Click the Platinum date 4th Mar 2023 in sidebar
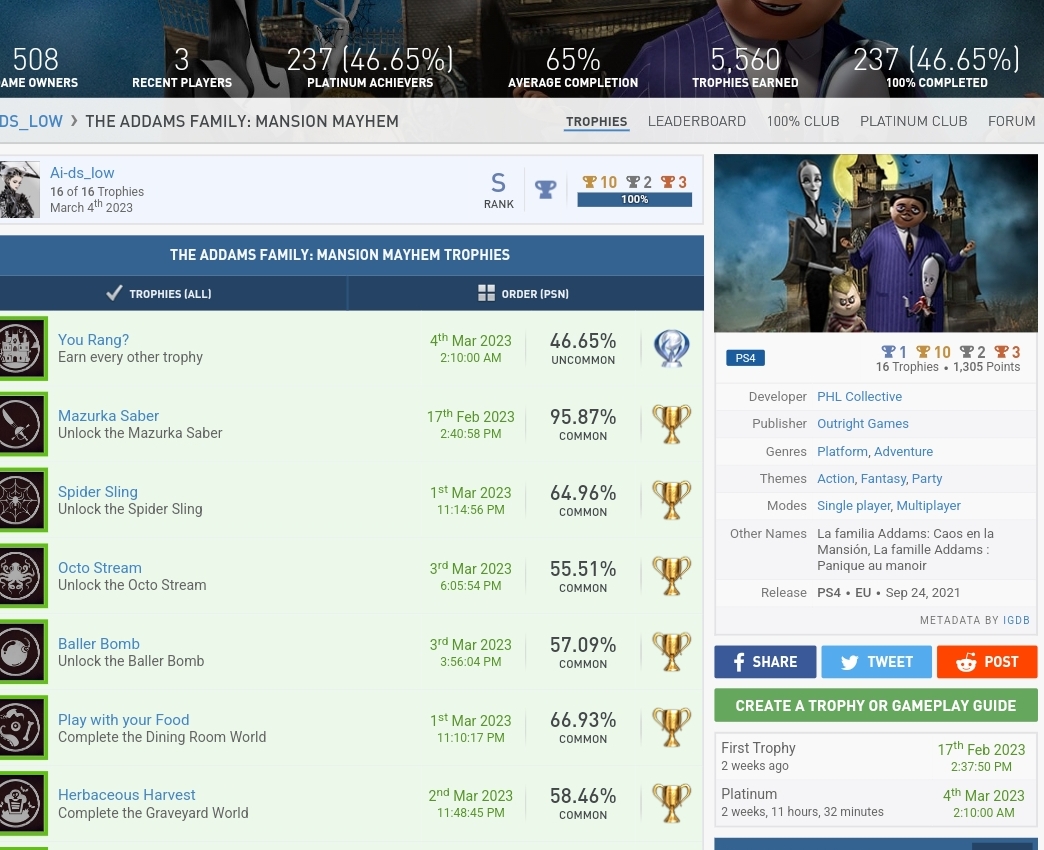This screenshot has height=850, width=1044. click(x=983, y=795)
